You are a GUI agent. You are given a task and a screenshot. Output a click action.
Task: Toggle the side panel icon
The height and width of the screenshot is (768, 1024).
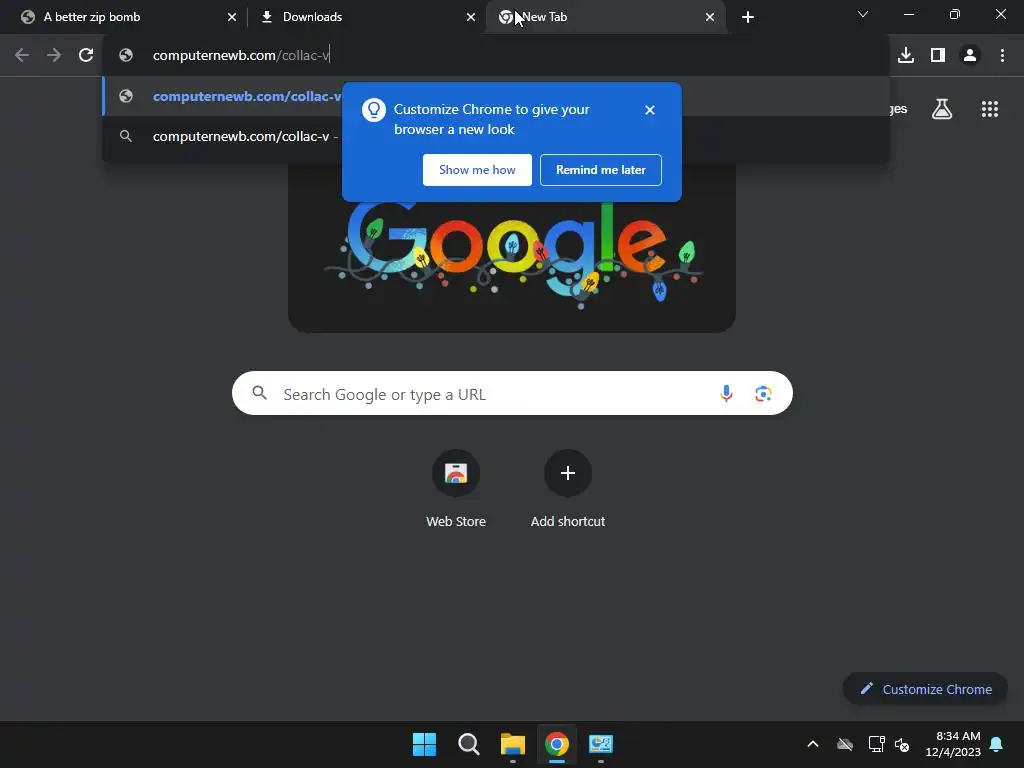[x=938, y=56]
